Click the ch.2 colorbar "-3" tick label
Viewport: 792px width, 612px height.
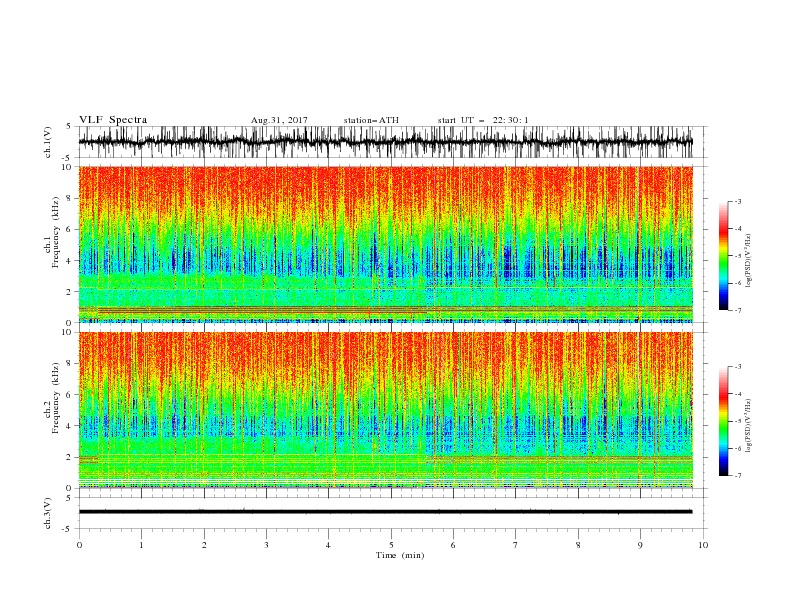pyautogui.click(x=737, y=367)
